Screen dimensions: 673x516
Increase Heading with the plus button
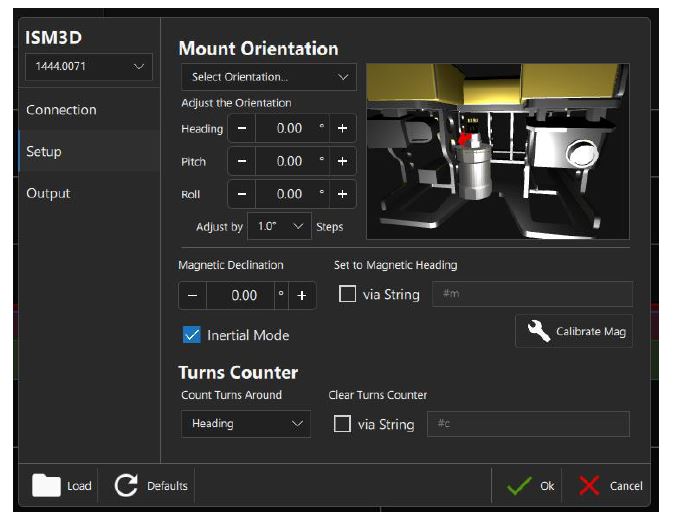(342, 128)
